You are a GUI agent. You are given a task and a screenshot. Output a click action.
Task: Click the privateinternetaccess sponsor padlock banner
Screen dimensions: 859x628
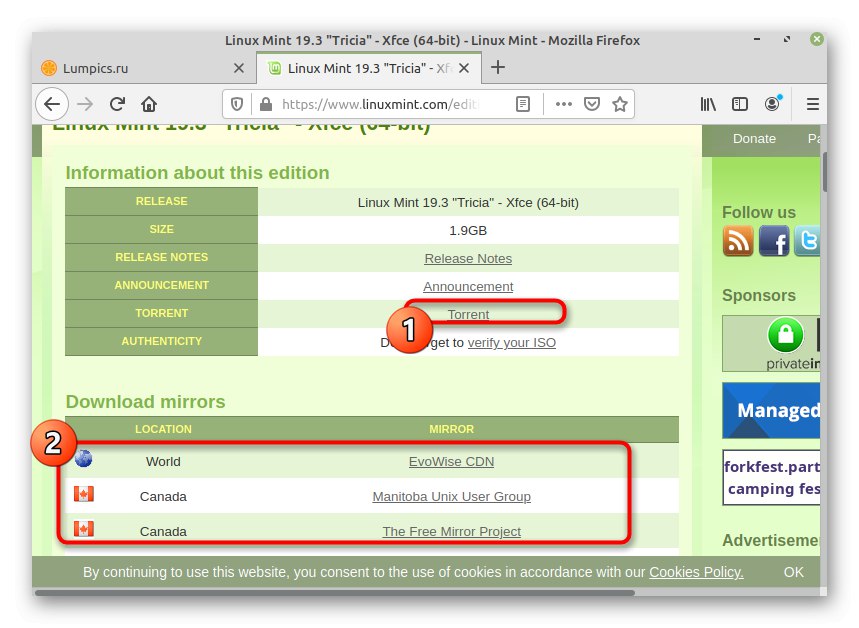[x=771, y=344]
